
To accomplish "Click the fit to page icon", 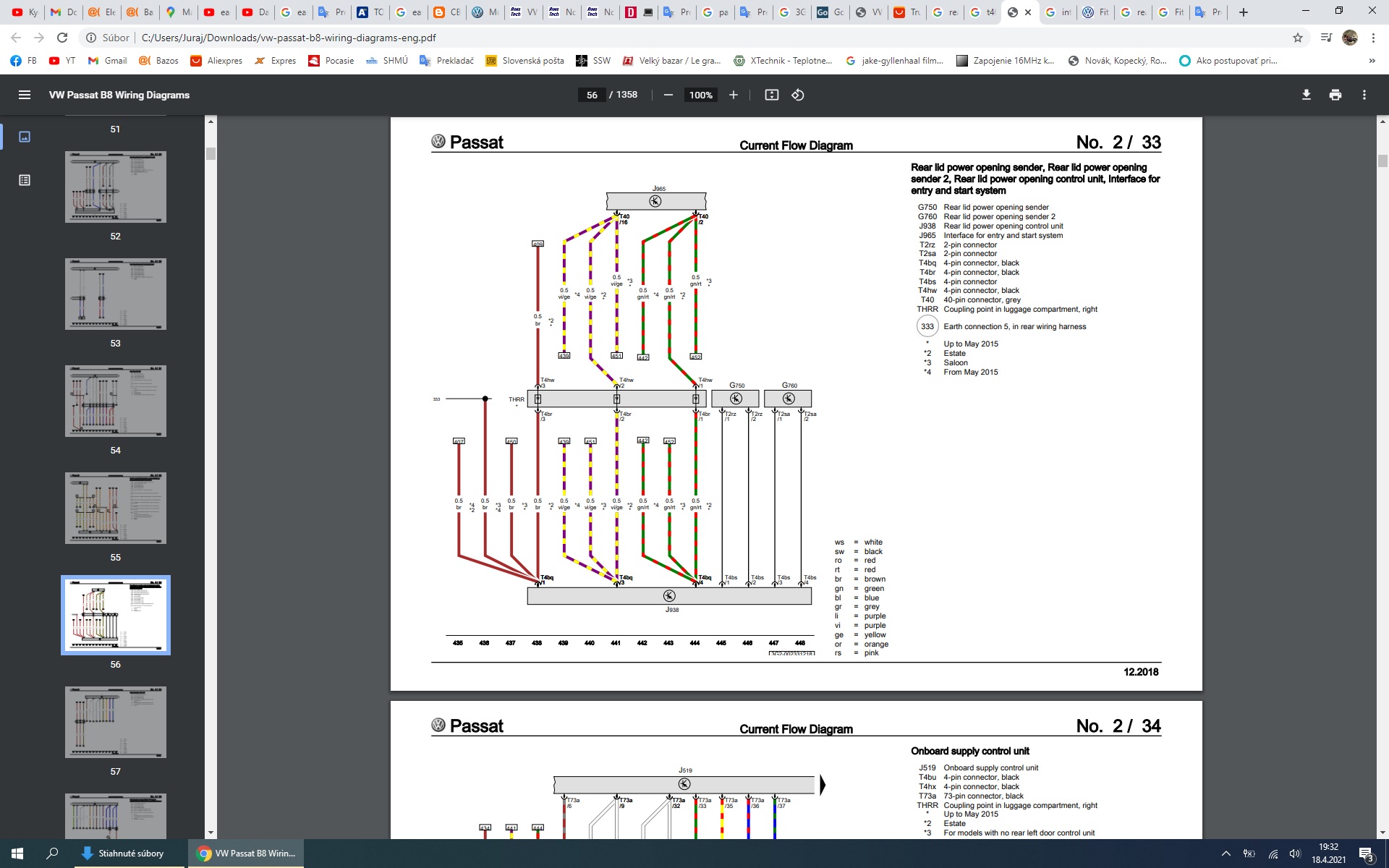I will click(772, 95).
